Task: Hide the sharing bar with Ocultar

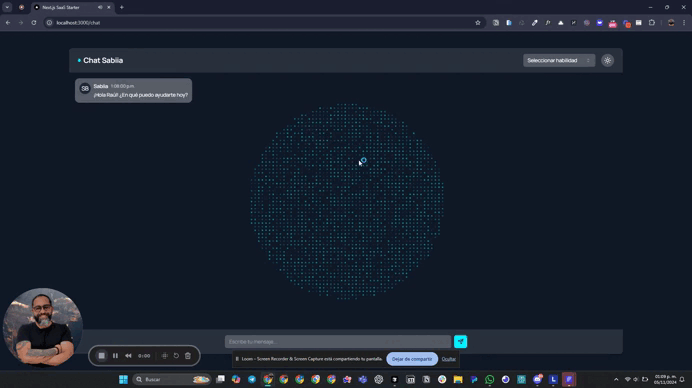Action: [448, 359]
